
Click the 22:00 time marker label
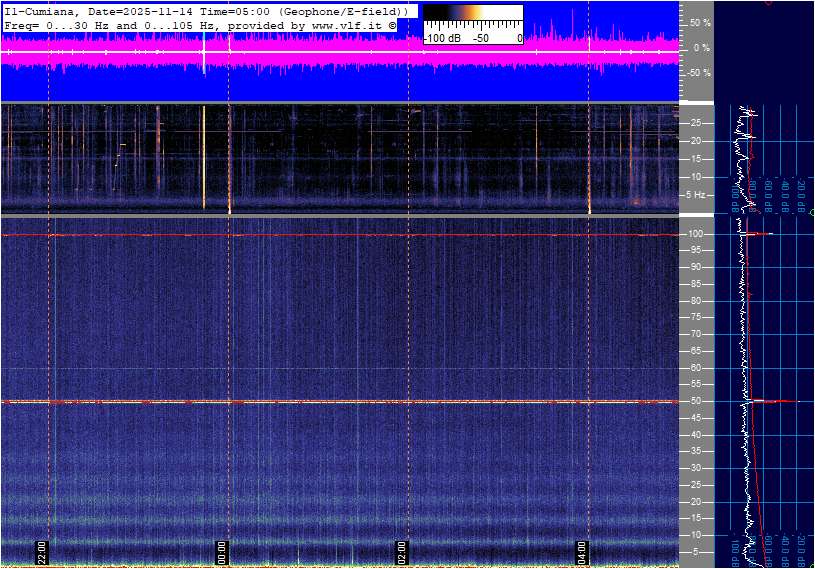click(43, 553)
